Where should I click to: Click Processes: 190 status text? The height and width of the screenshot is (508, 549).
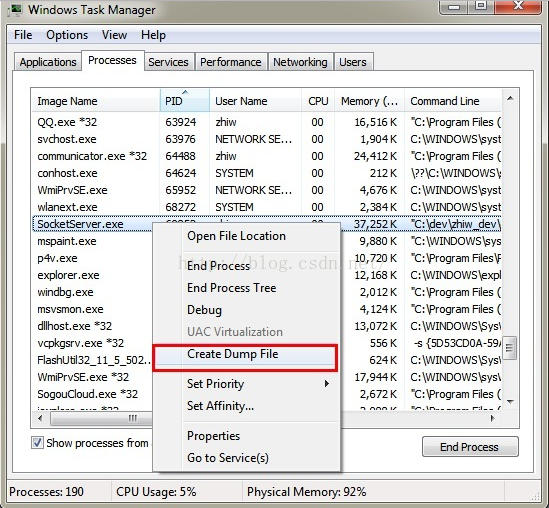tap(46, 492)
